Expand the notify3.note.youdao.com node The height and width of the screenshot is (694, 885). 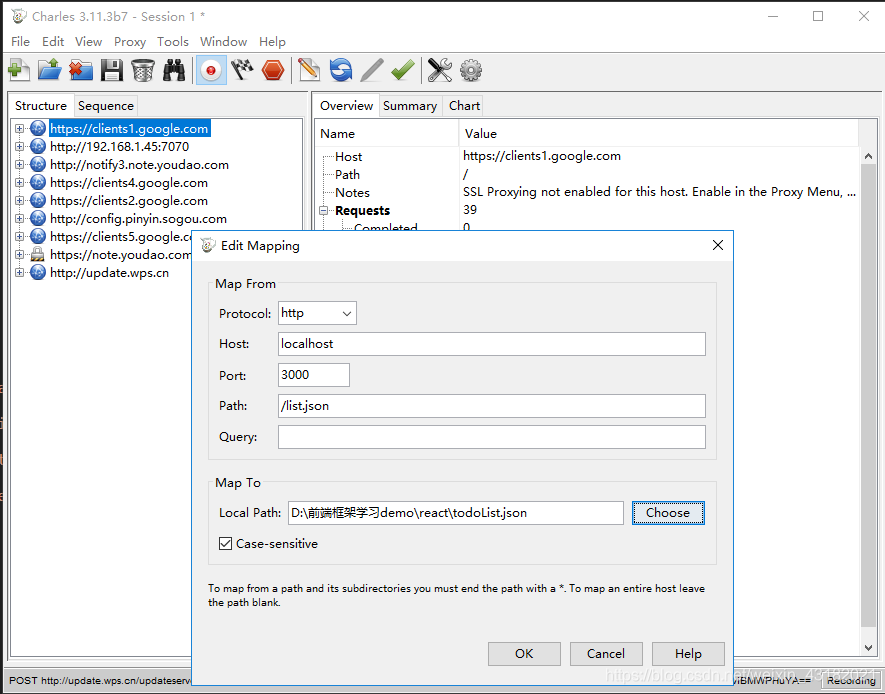(x=19, y=165)
